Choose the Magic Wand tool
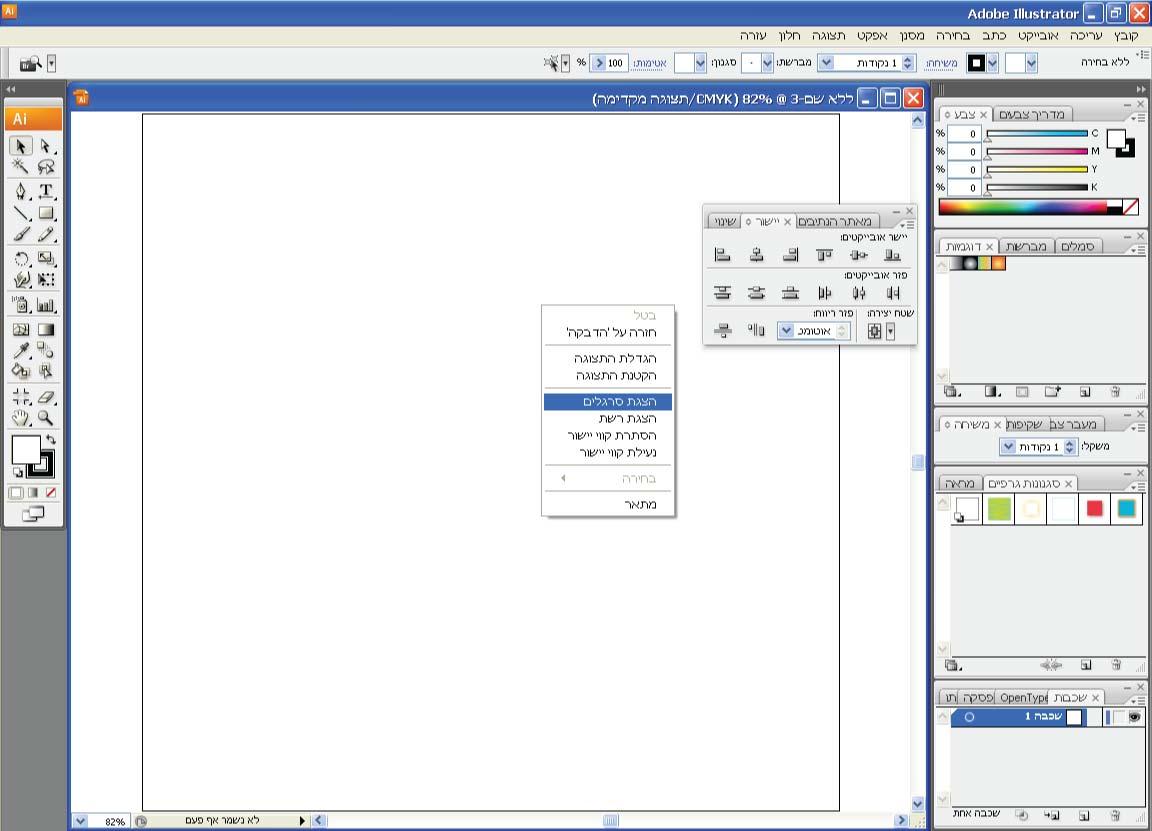The height and width of the screenshot is (831, 1152). 21,167
